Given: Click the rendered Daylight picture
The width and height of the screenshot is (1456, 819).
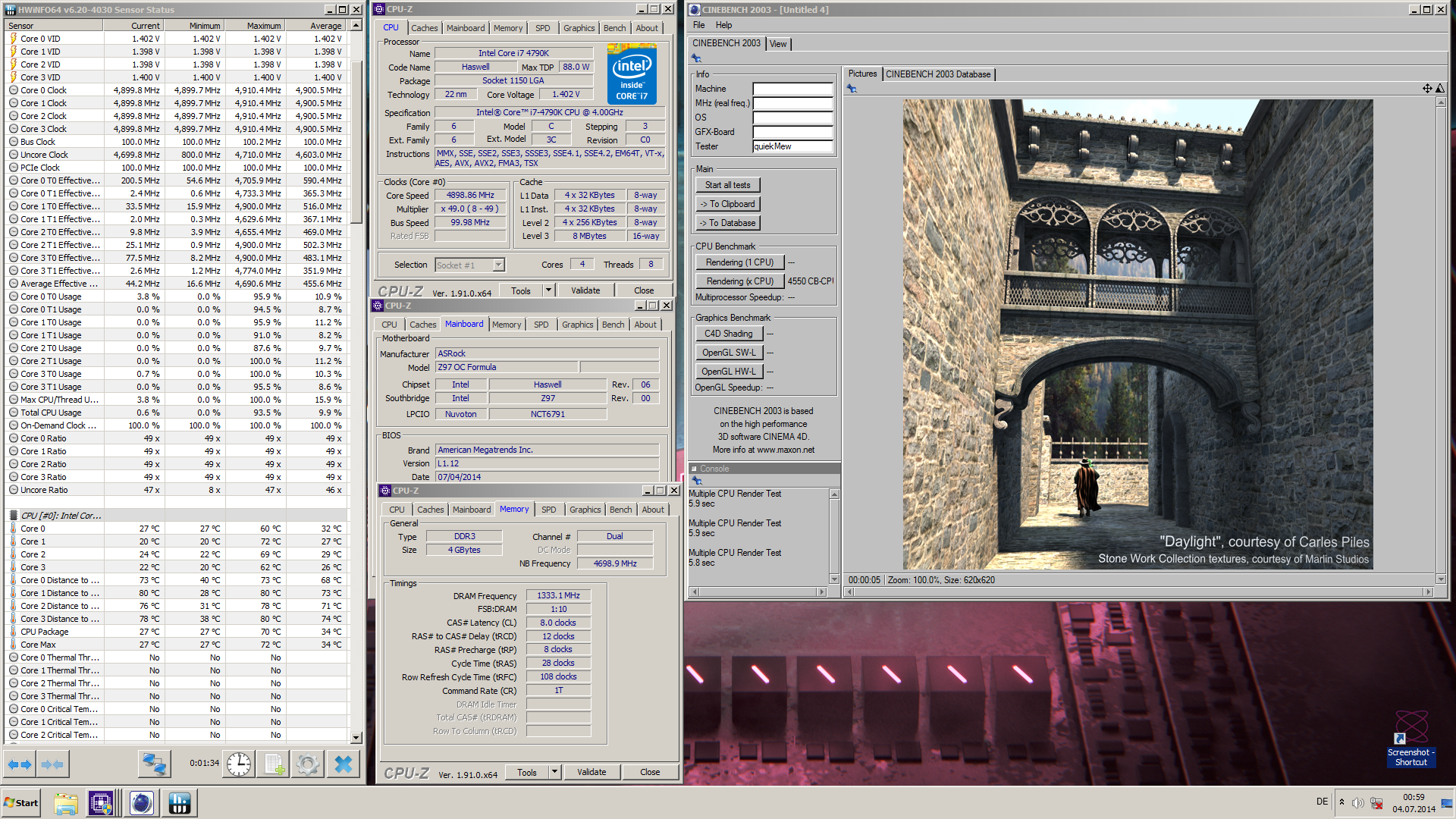Looking at the screenshot, I should click(1137, 334).
